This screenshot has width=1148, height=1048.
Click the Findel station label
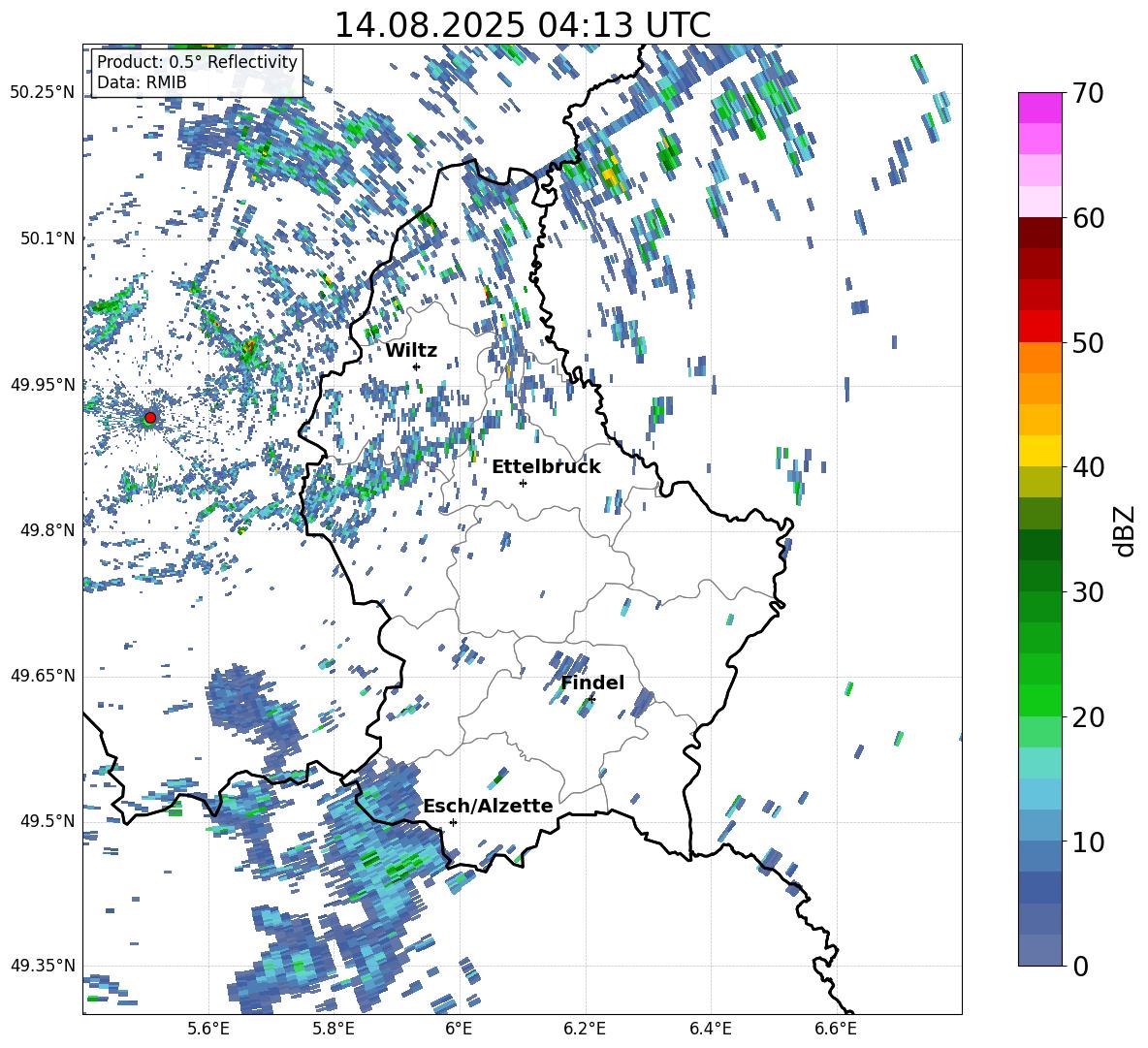click(x=592, y=683)
